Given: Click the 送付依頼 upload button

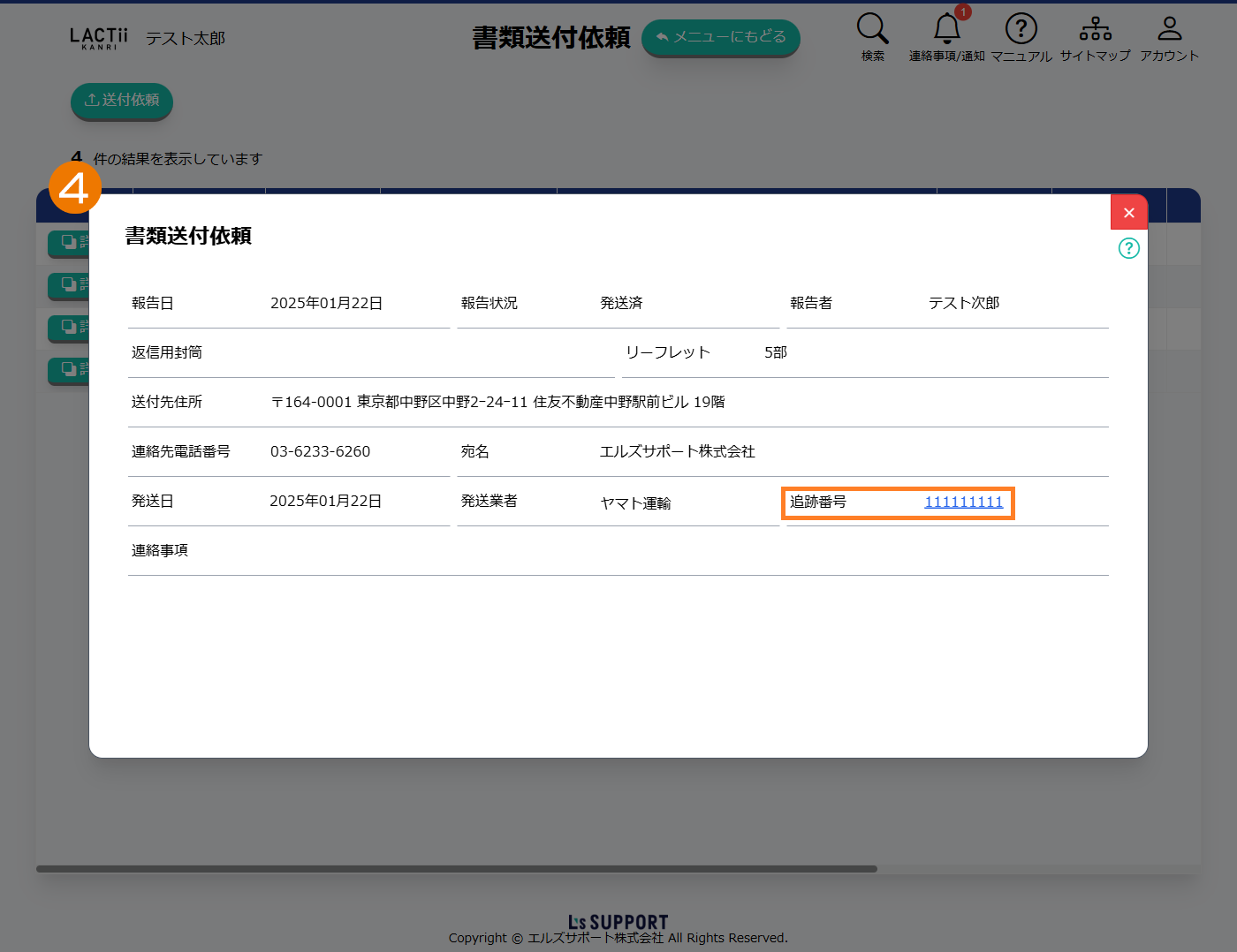Looking at the screenshot, I should coord(122,101).
